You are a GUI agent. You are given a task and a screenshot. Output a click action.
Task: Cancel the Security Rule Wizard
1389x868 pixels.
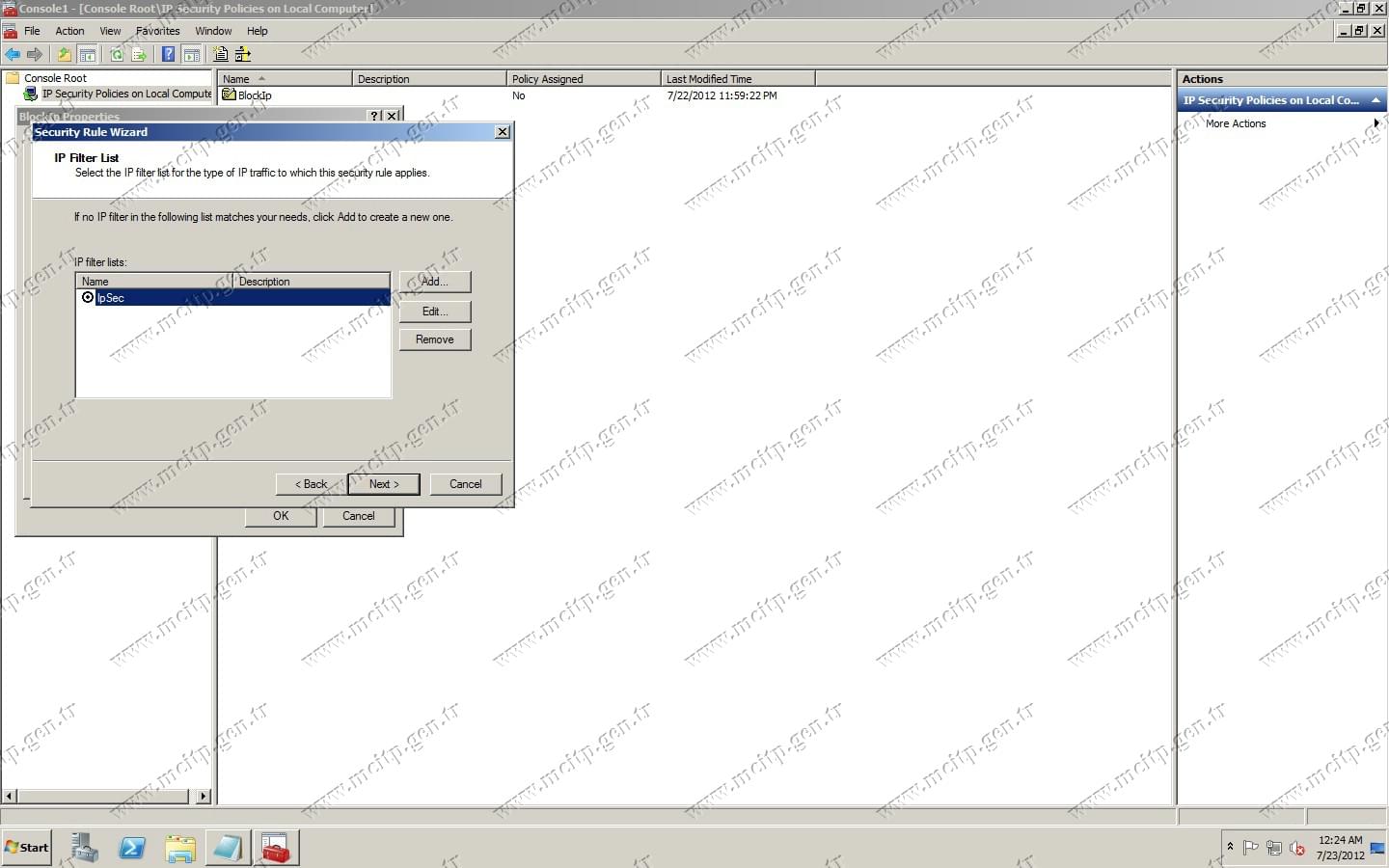click(466, 484)
